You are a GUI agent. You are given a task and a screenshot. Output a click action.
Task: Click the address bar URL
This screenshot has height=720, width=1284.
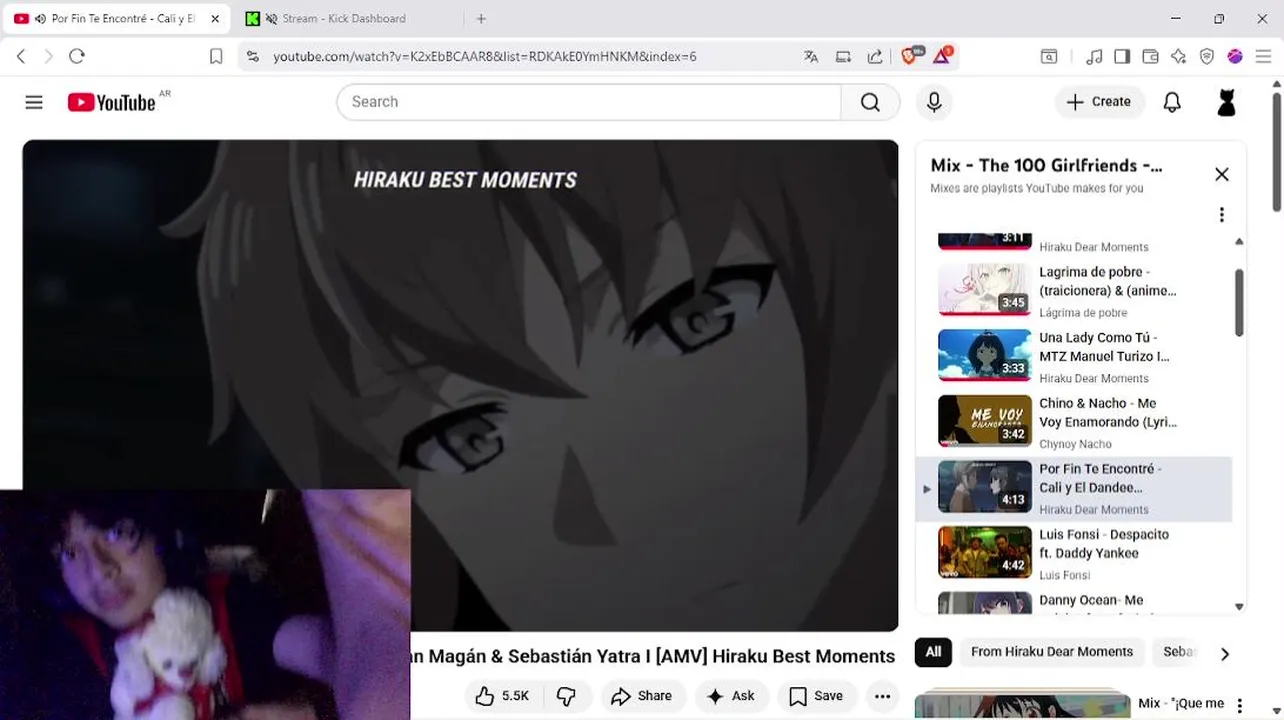point(485,57)
